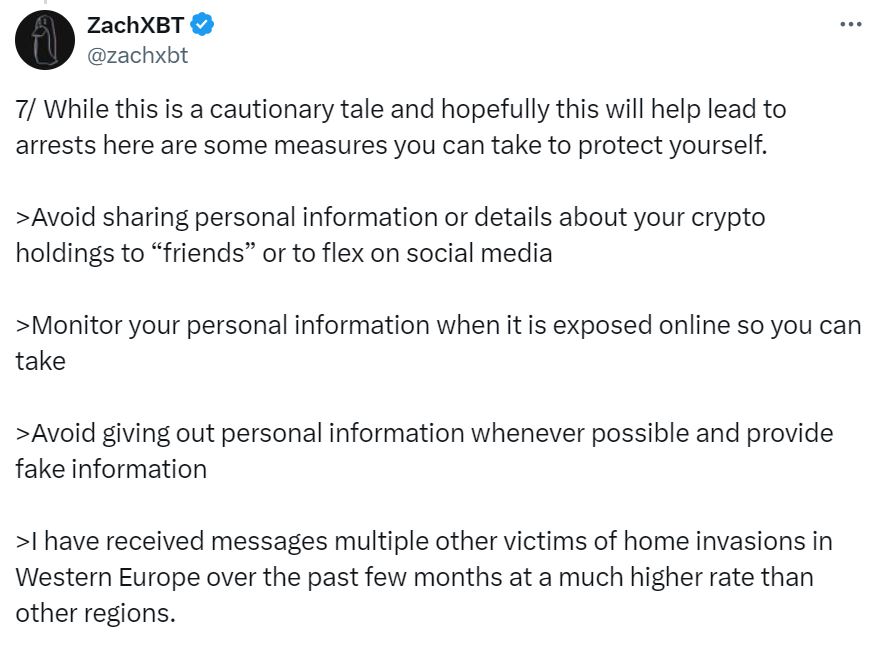Click the quoted word 'friends'
This screenshot has height=648, width=871.
click(203, 253)
